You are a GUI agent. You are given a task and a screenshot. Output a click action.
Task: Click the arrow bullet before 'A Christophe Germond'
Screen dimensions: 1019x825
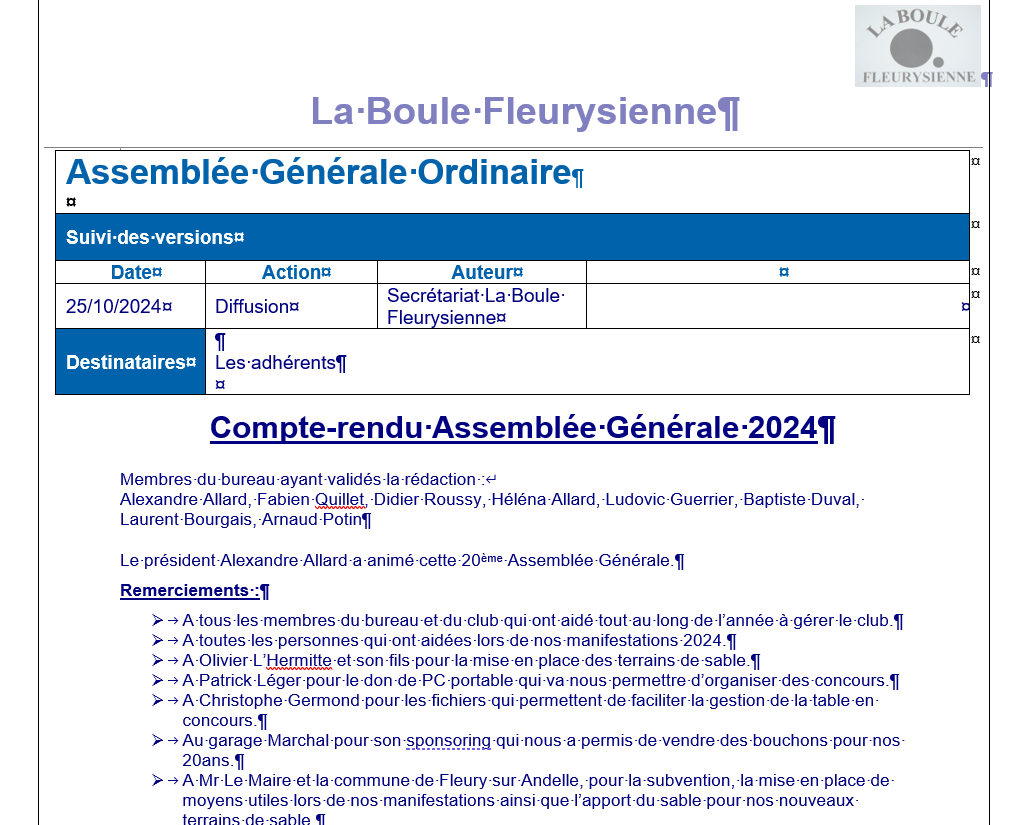(x=157, y=701)
